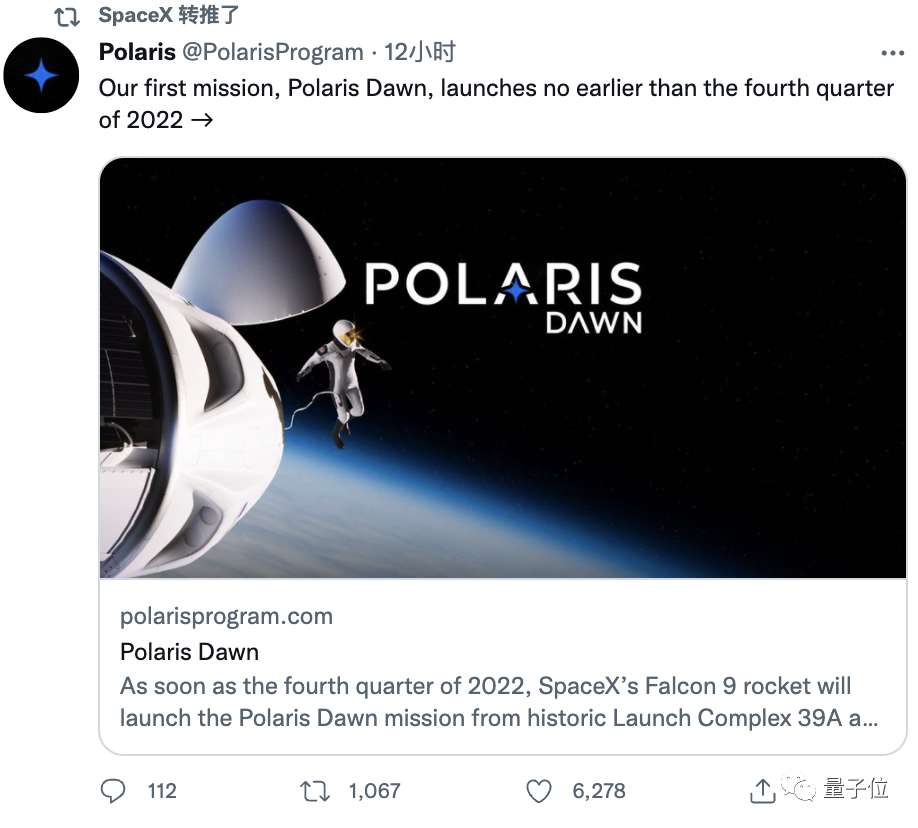Open the Polaris display name profile link
The height and width of the screenshot is (828, 918).
pyautogui.click(x=137, y=52)
